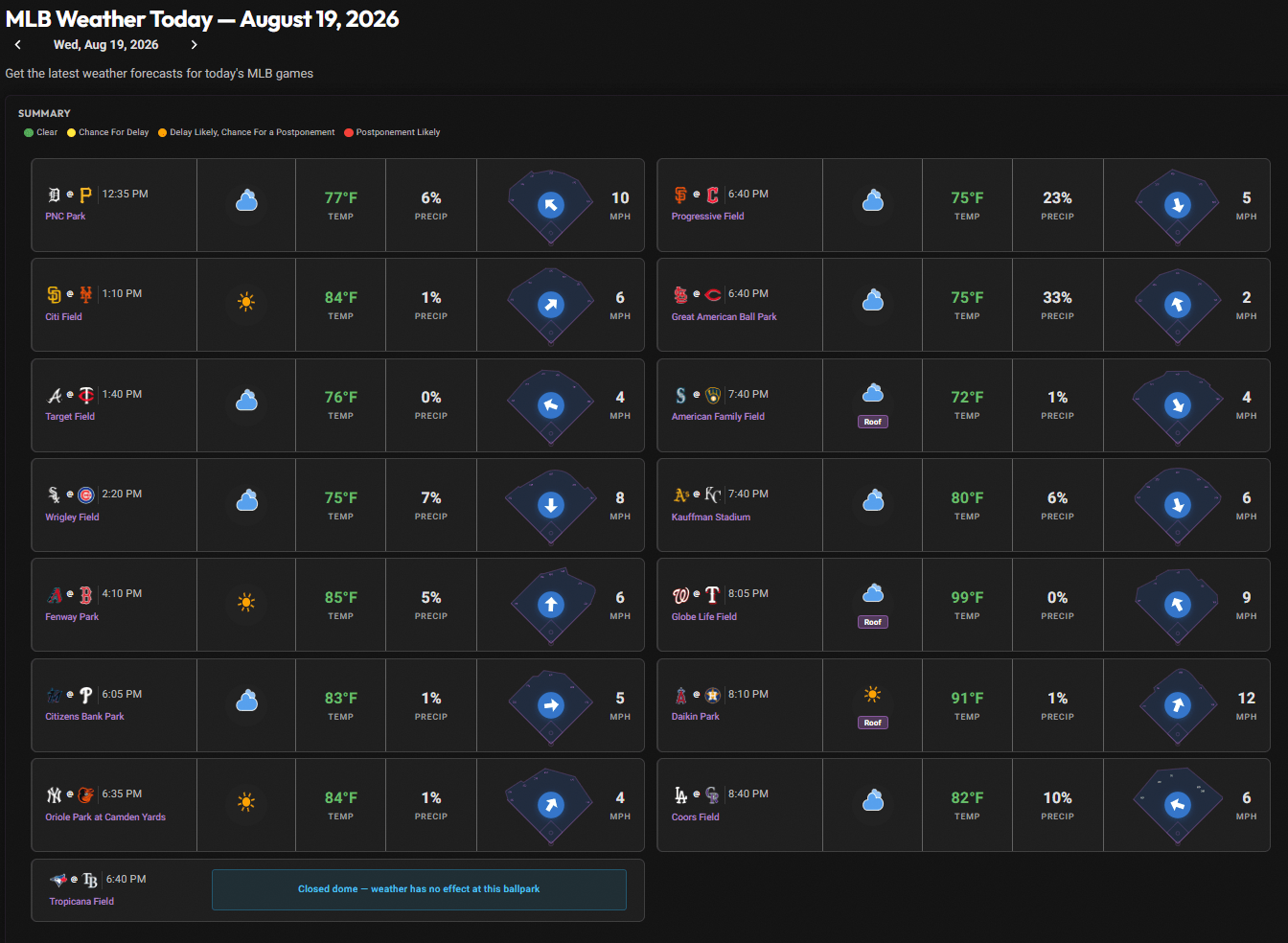Open the Great American Ball Park link

724,317
